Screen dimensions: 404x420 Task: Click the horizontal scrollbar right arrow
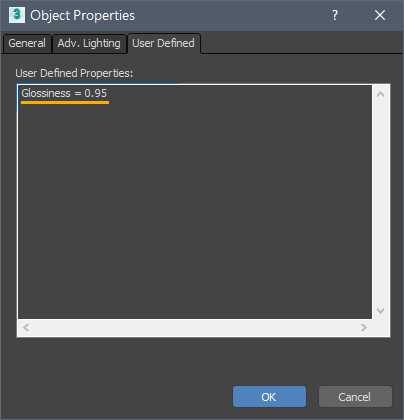click(x=364, y=328)
